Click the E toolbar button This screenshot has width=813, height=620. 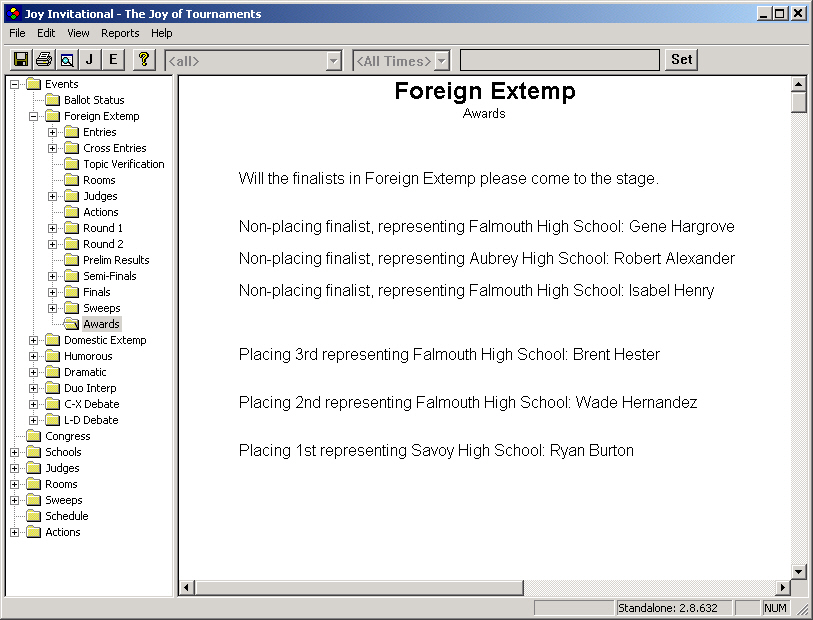[113, 60]
